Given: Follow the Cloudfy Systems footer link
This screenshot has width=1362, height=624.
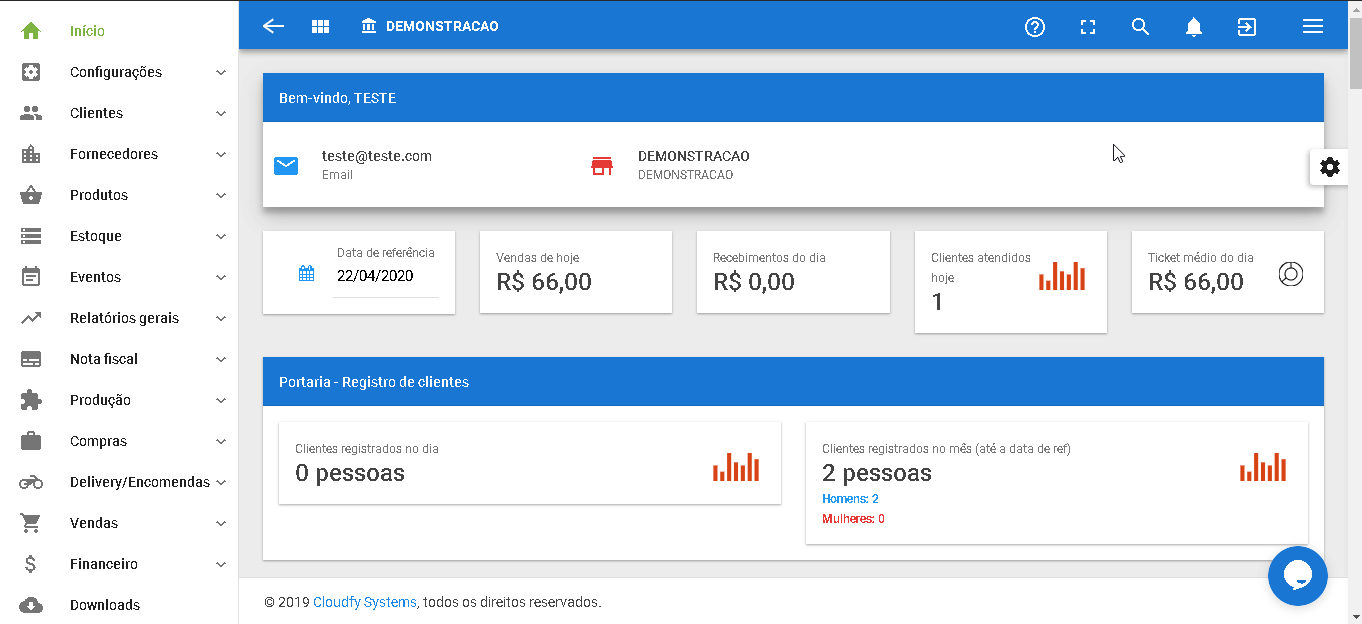Looking at the screenshot, I should pos(365,602).
